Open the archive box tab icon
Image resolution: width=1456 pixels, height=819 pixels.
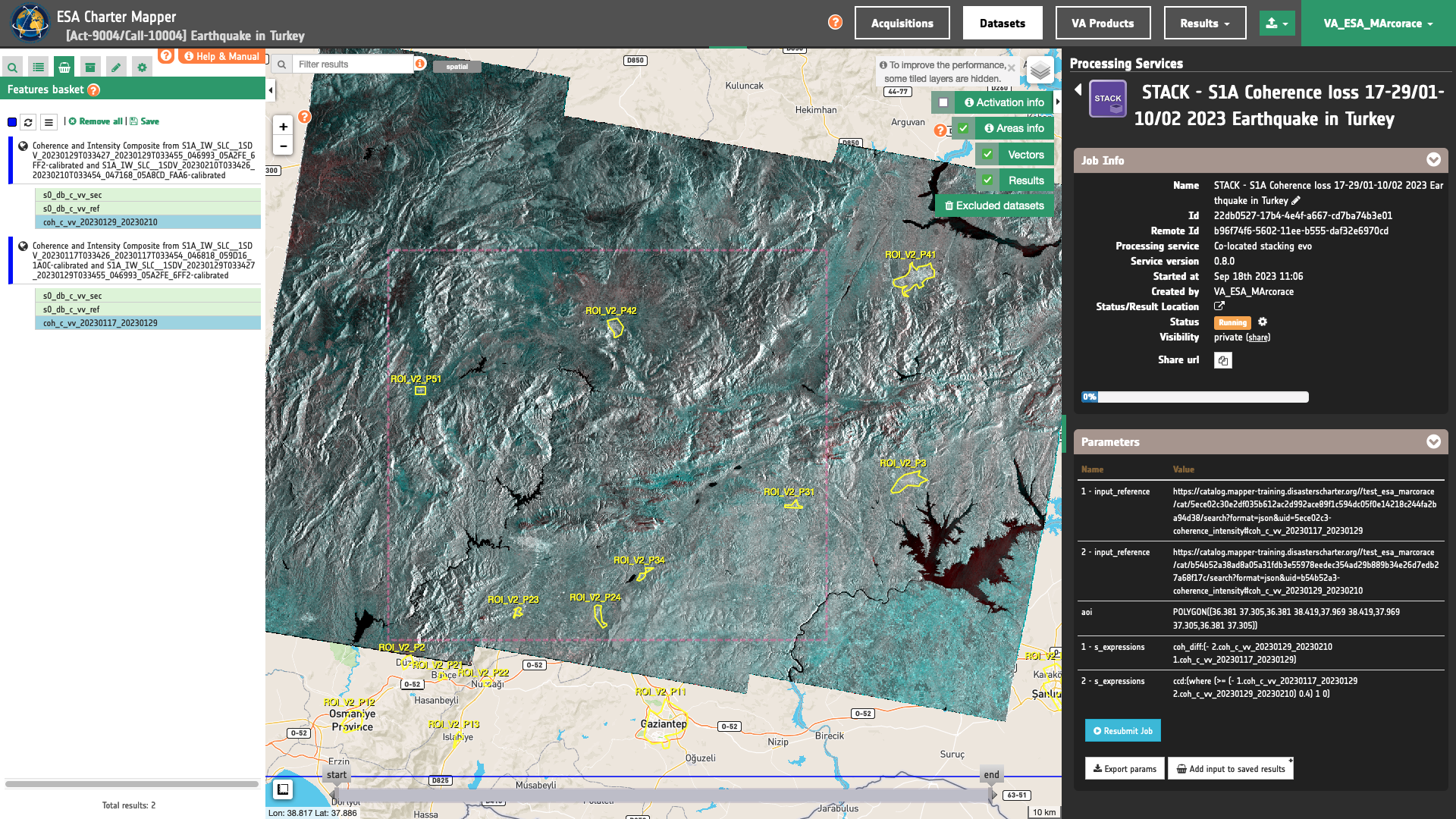tap(90, 67)
